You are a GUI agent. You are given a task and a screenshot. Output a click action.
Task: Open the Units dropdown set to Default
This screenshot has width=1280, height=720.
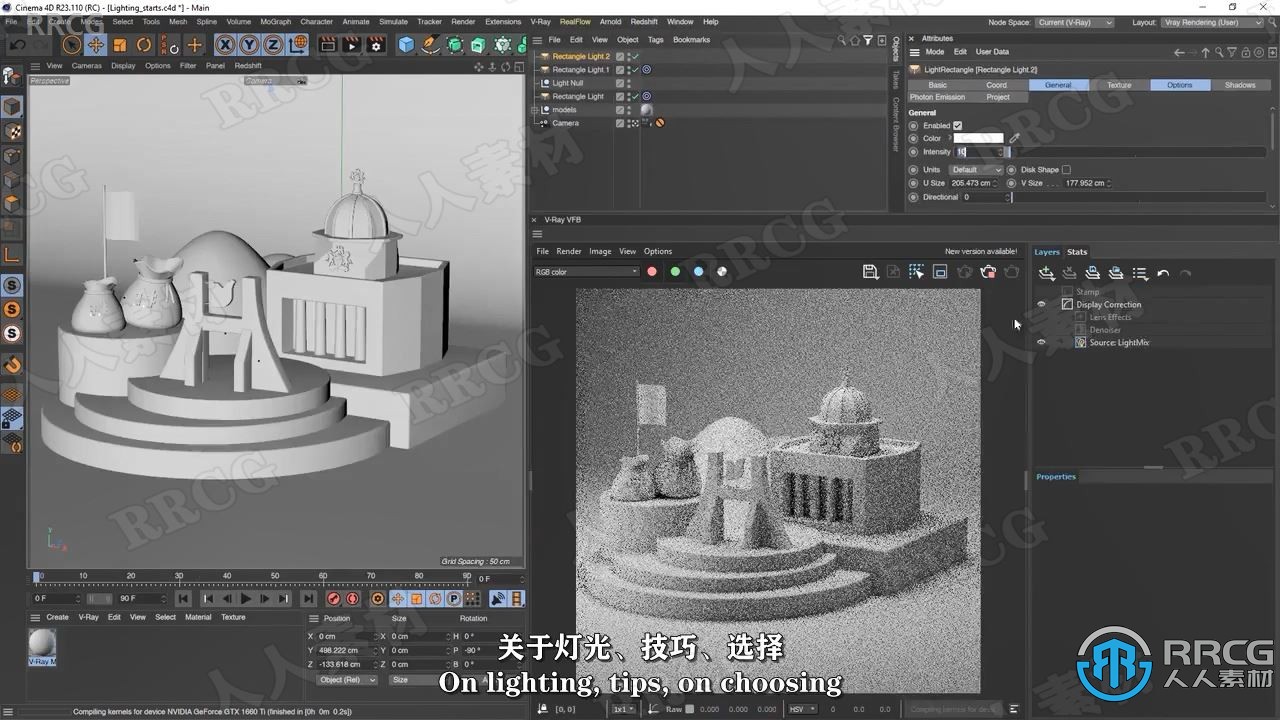975,170
